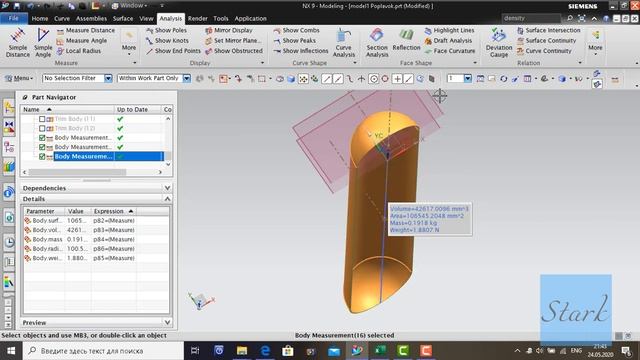Uncheck the selected Body Measurement checkbox
The height and width of the screenshot is (360, 640).
pos(42,156)
